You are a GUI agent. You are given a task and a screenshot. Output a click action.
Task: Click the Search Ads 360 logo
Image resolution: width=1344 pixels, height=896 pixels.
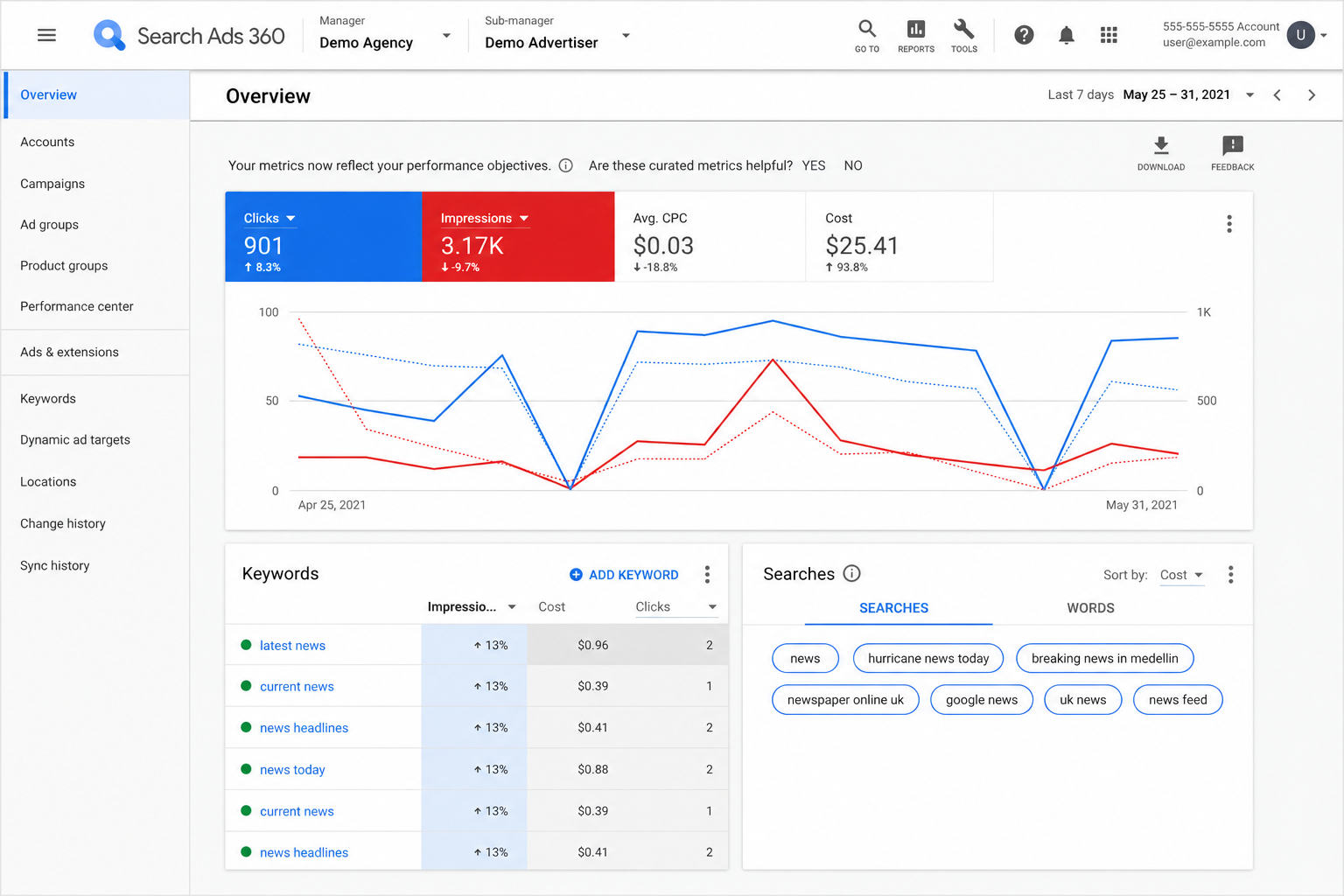[x=189, y=36]
